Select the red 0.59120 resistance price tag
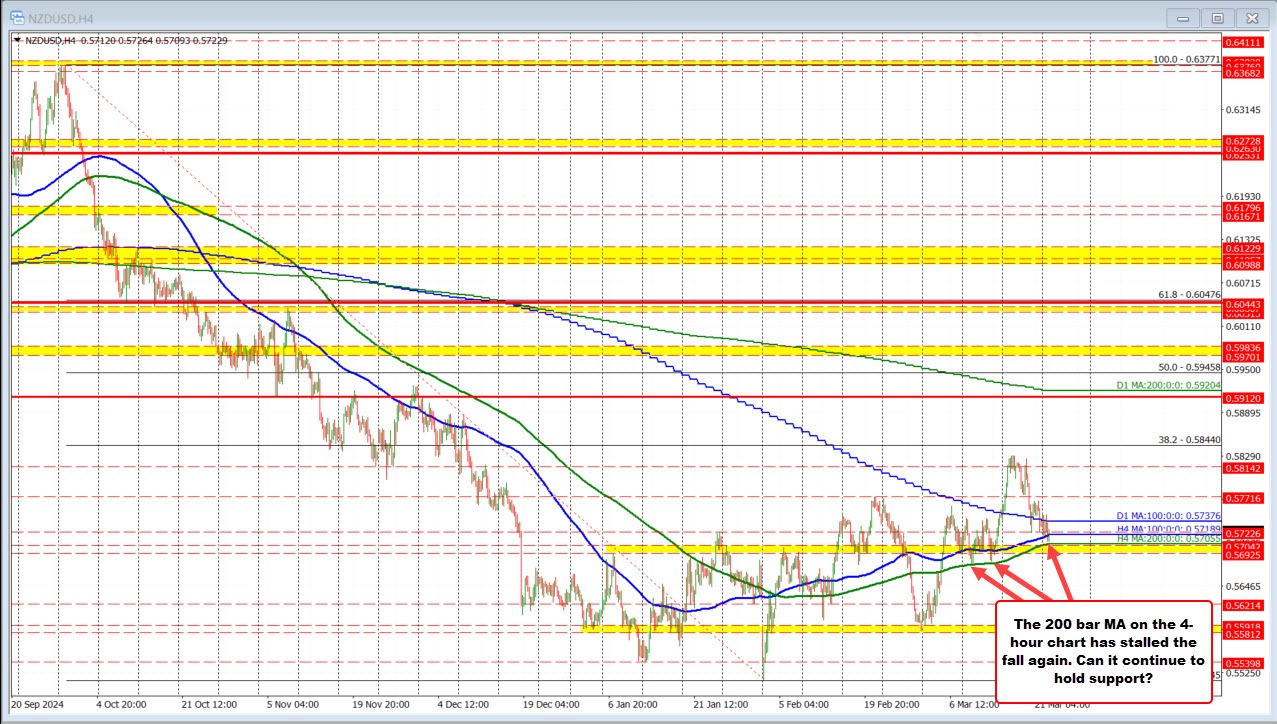Viewport: 1277px width, 724px height. click(1243, 397)
